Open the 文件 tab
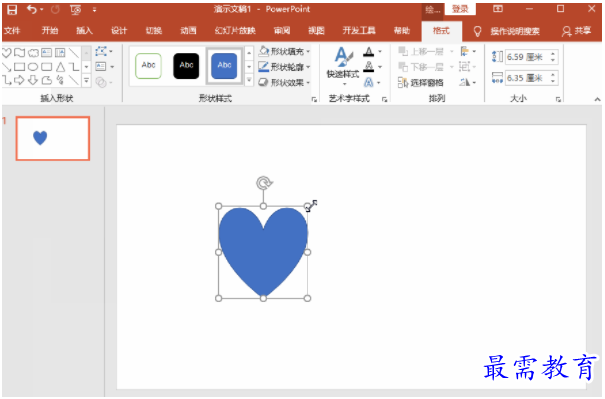This screenshot has height=399, width=605. 12,30
